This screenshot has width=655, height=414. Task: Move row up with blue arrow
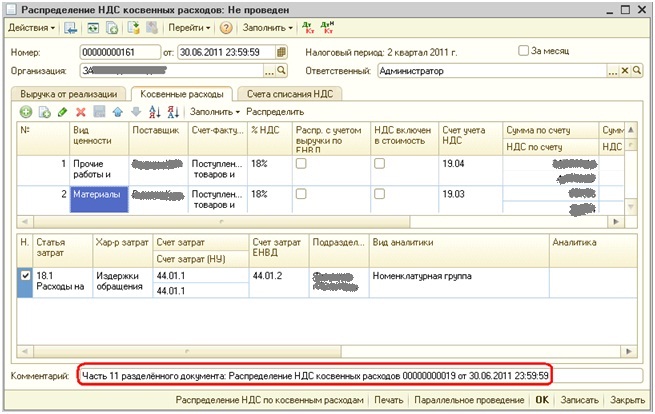(x=117, y=112)
